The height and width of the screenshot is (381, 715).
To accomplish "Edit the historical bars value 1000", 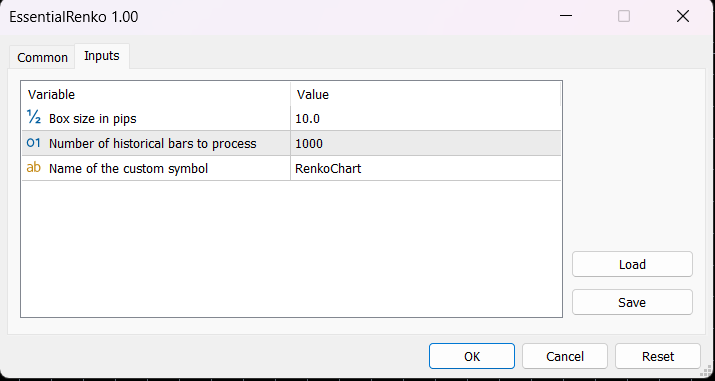I will coord(425,144).
